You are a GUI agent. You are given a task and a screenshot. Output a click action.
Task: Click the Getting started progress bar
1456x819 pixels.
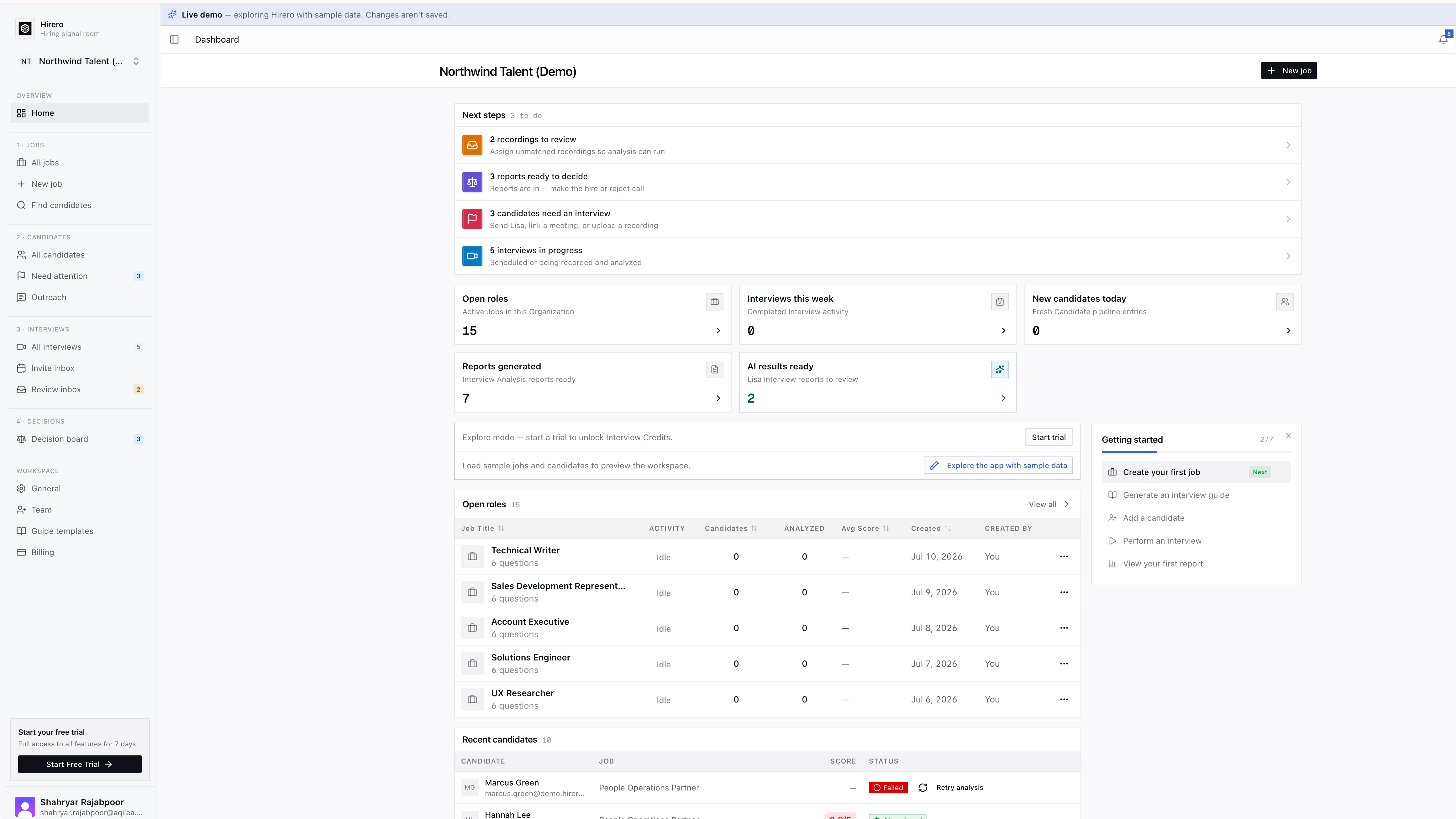pos(1196,452)
